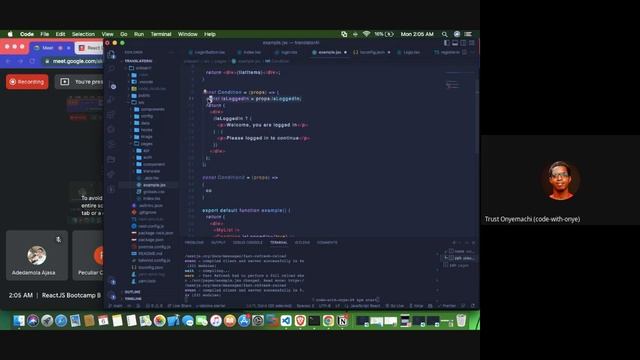Open Launchpad rocket icon in dock
Viewport: 640px width, 360px height.
point(47,321)
